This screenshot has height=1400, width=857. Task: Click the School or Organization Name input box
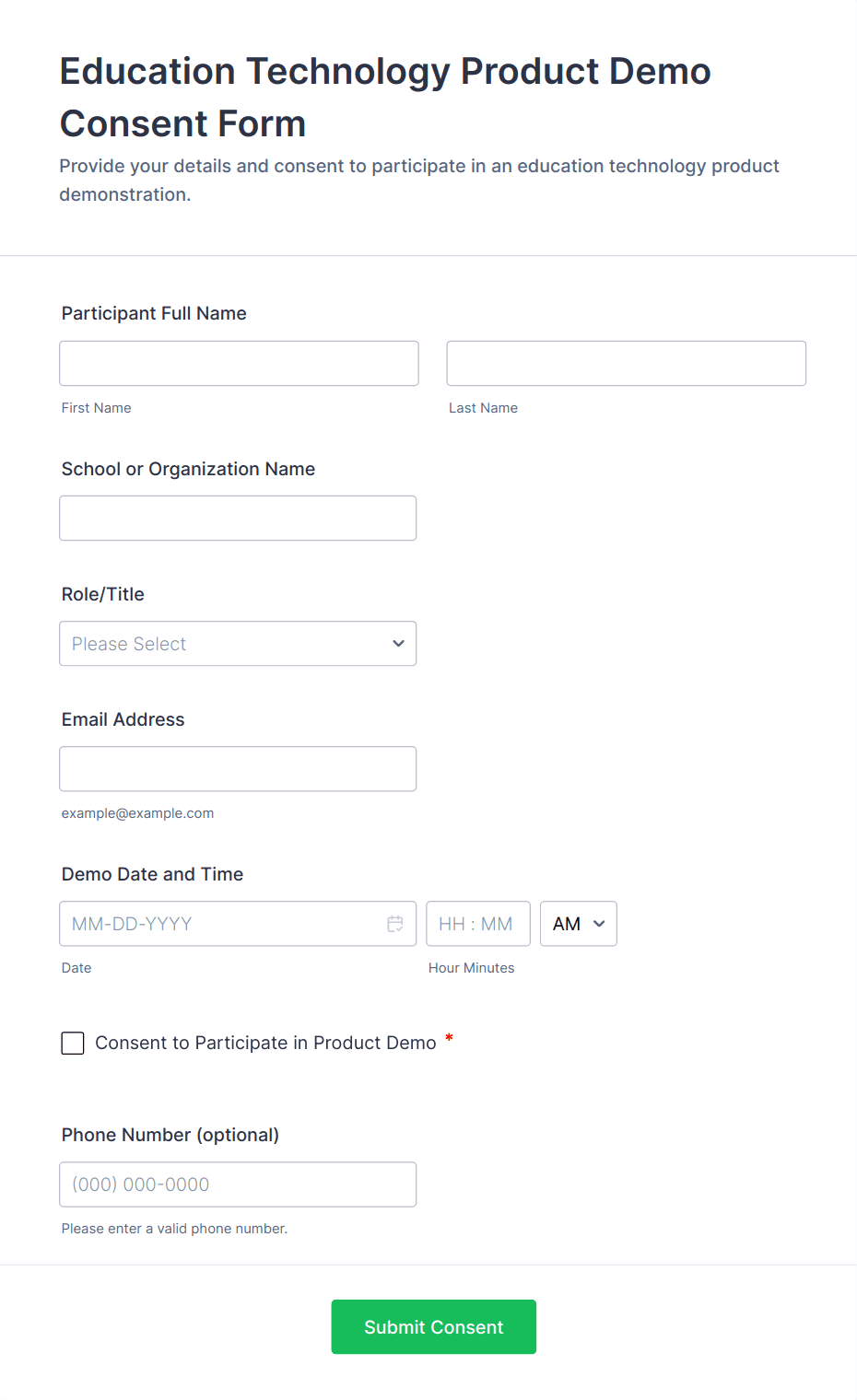click(238, 519)
